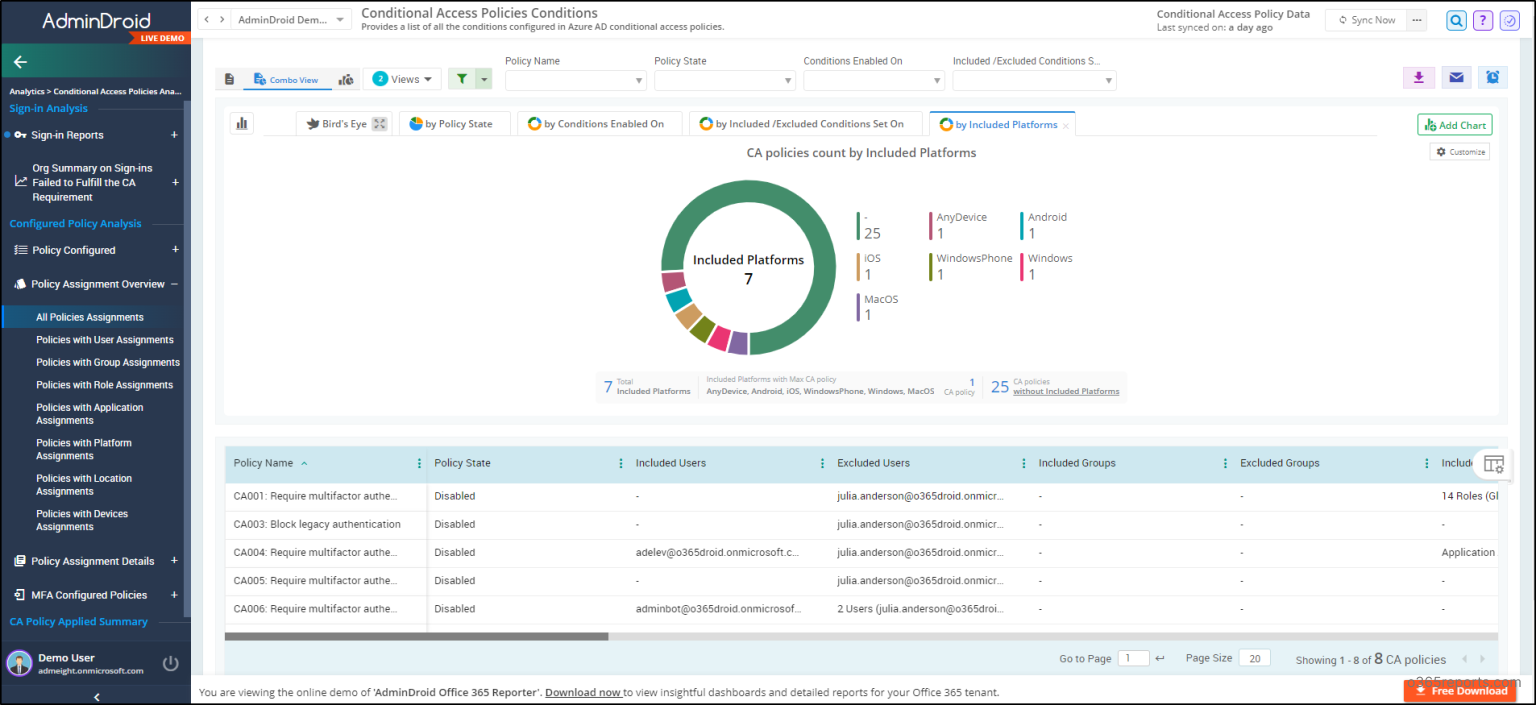Click the Go to Page input field
The width and height of the screenshot is (1536, 705).
tap(1133, 658)
